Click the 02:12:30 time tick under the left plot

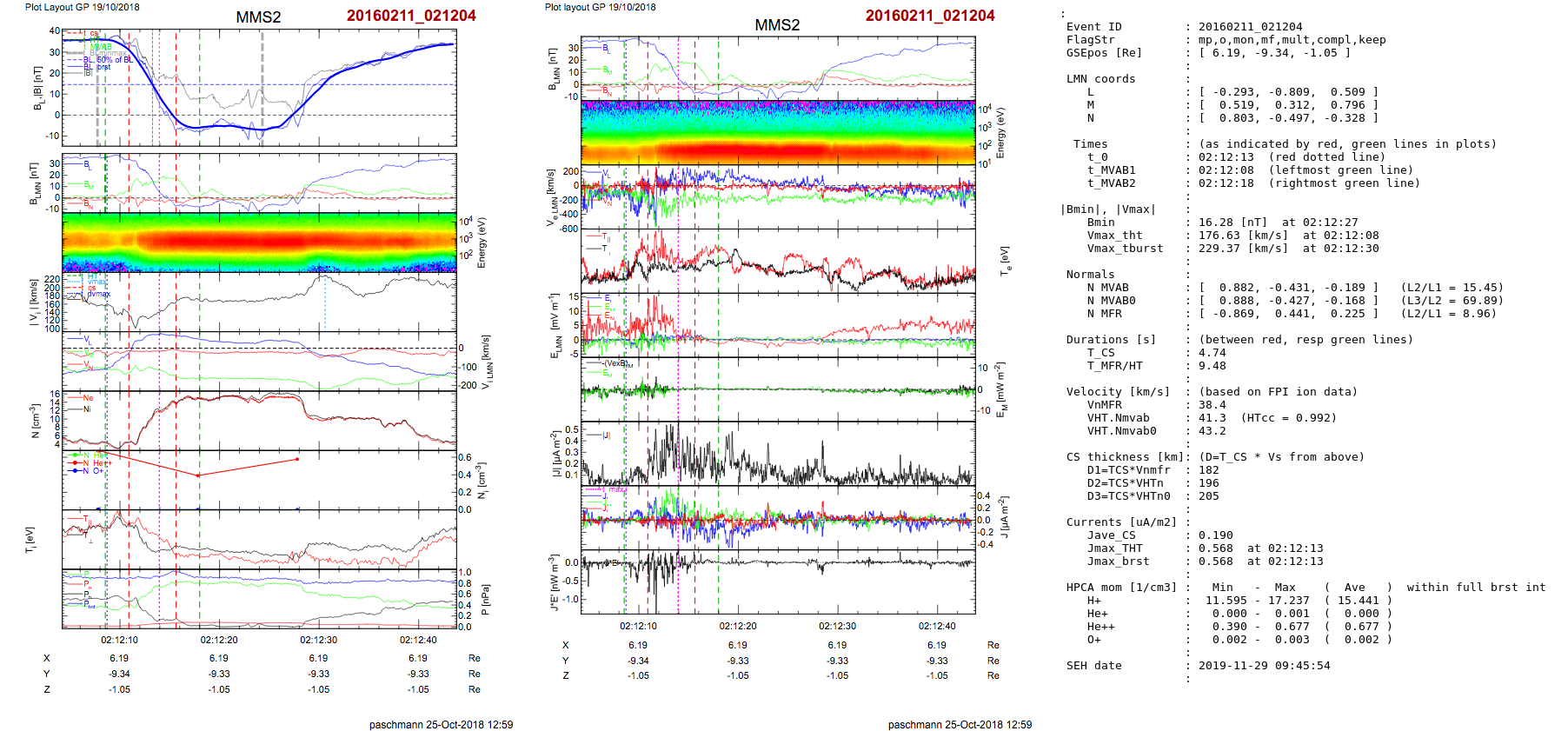[x=319, y=641]
